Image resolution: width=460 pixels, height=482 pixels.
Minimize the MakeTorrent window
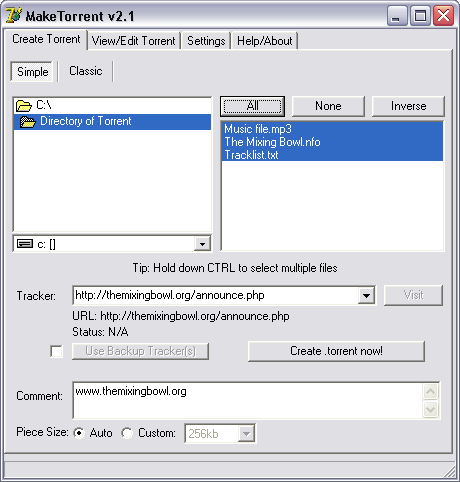click(x=397, y=16)
